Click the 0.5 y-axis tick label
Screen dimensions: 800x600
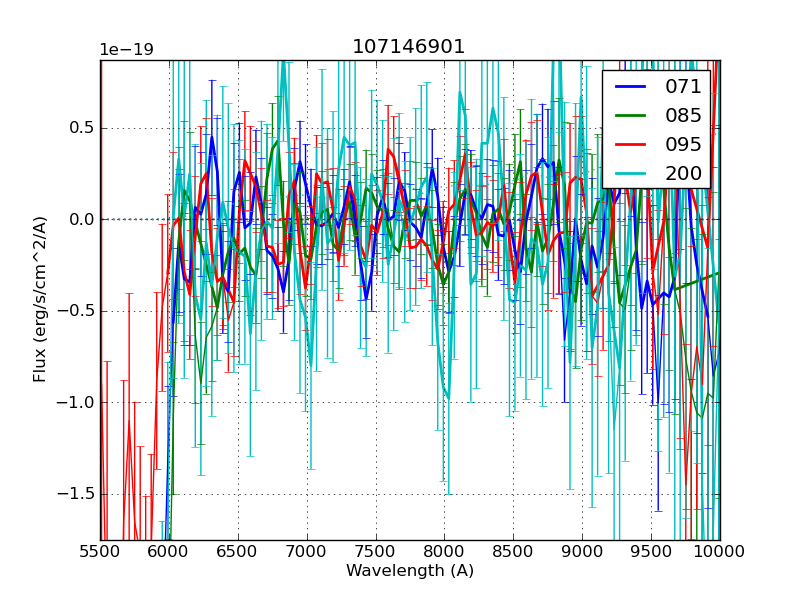(x=81, y=128)
